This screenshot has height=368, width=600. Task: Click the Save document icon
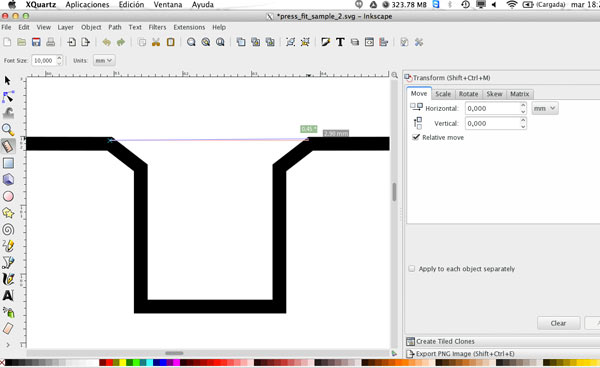(36, 42)
